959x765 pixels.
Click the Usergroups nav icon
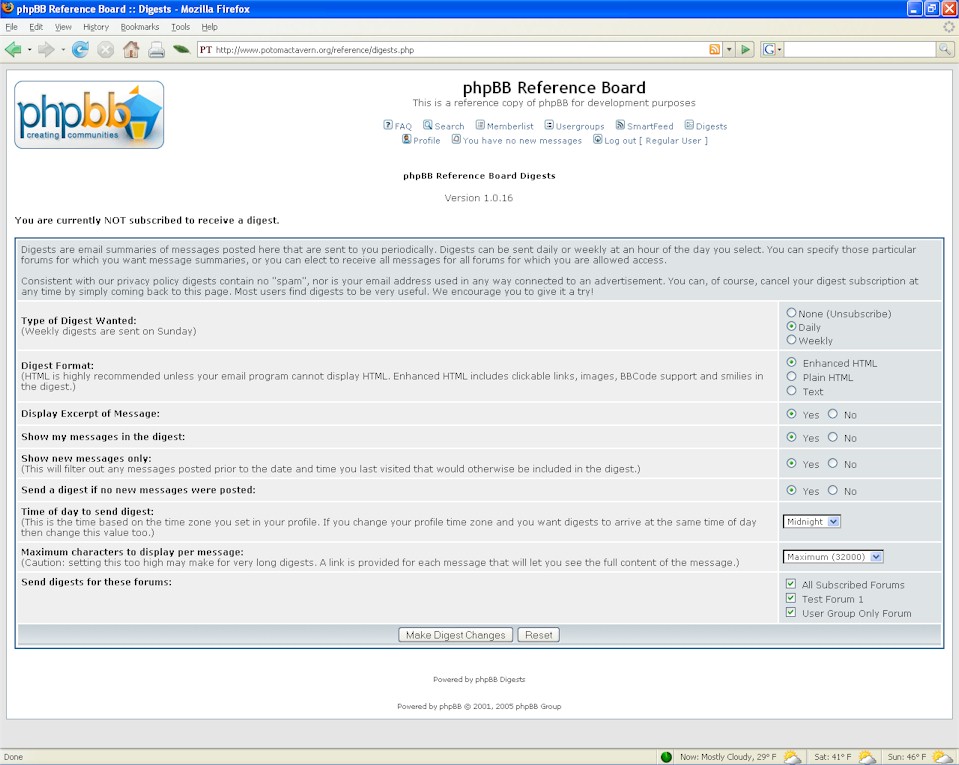[549, 125]
